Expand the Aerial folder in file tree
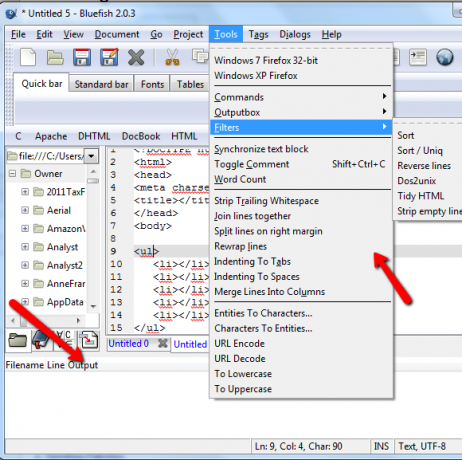Image resolution: width=462 pixels, height=460 pixels. click(25, 210)
